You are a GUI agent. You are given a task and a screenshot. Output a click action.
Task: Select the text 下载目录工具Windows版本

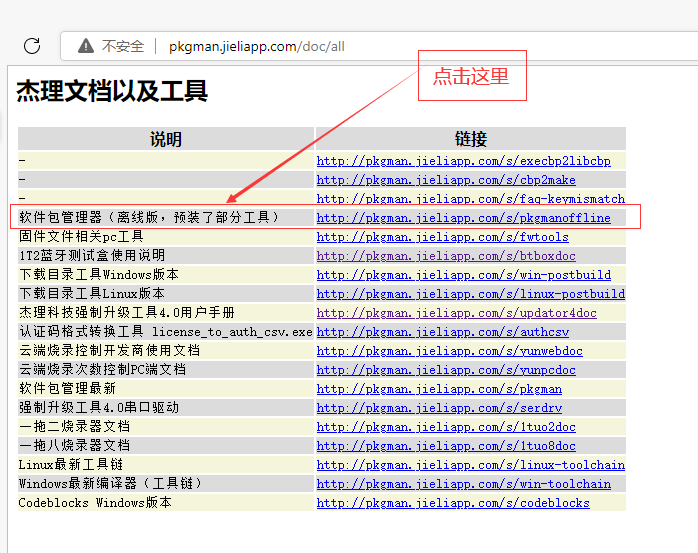[x=99, y=275]
